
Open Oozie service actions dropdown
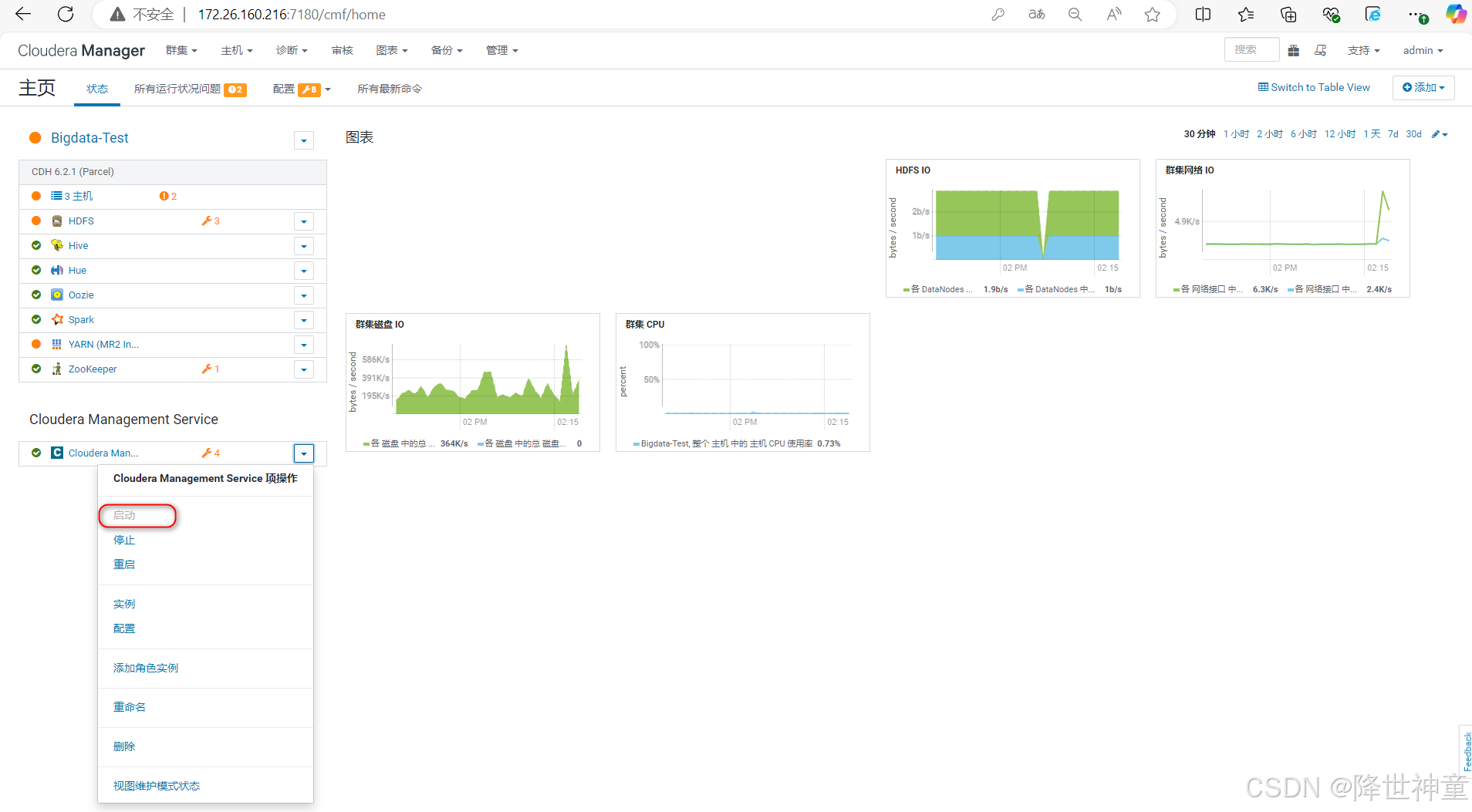tap(304, 295)
